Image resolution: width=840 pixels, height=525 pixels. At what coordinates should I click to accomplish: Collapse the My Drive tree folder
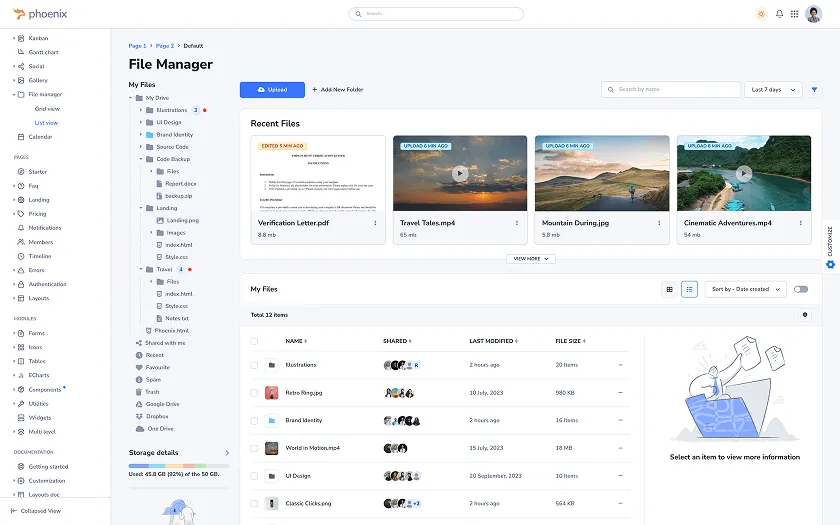130,98
